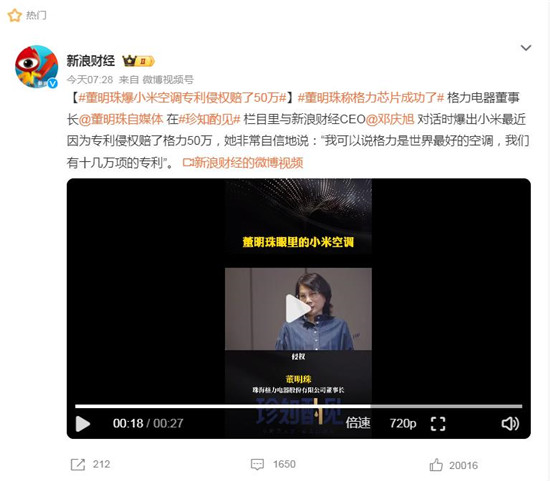The image size is (550, 481).
Task: Open the 董明珠称格力芯片成功了 hashtag
Action: (371, 98)
